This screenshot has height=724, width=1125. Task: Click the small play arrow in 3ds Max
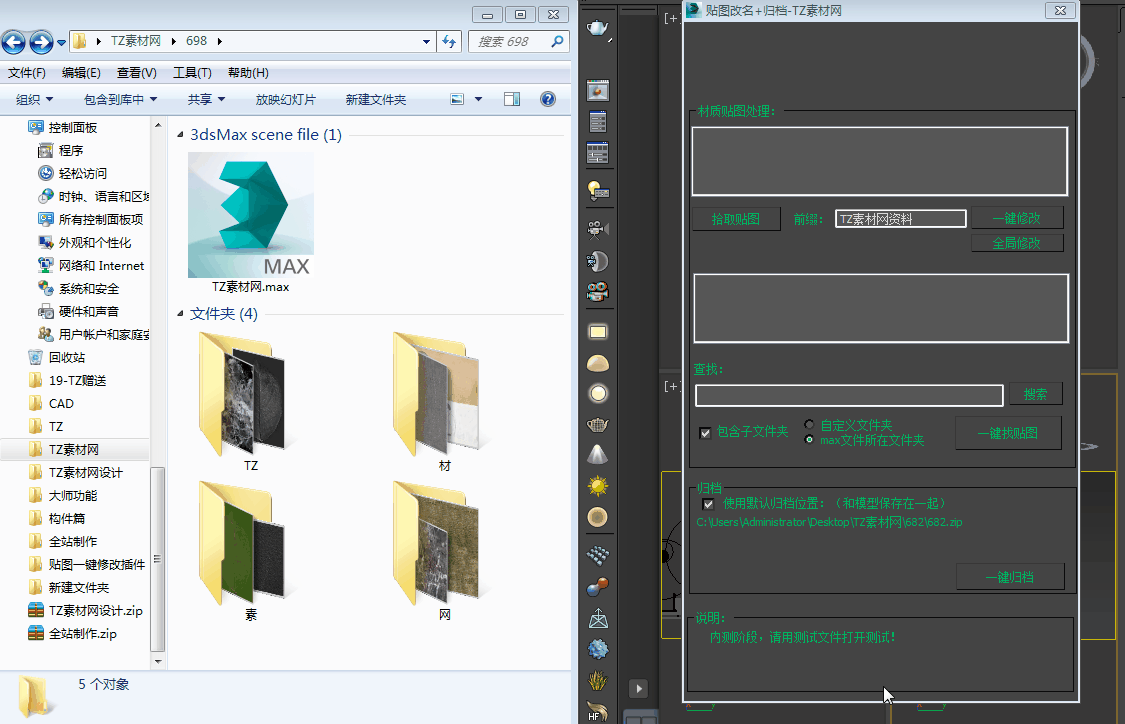coord(639,689)
